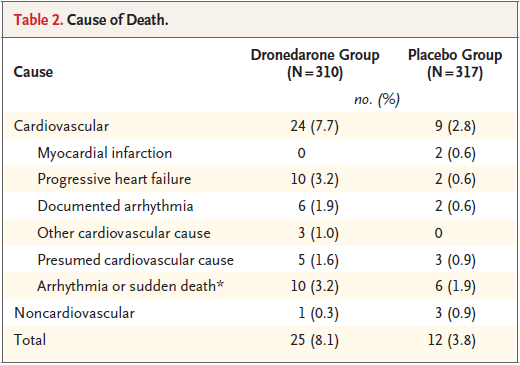The width and height of the screenshot is (520, 365).
Task: Select the 25 (8.1) total dronedarone value
Action: coord(314,340)
